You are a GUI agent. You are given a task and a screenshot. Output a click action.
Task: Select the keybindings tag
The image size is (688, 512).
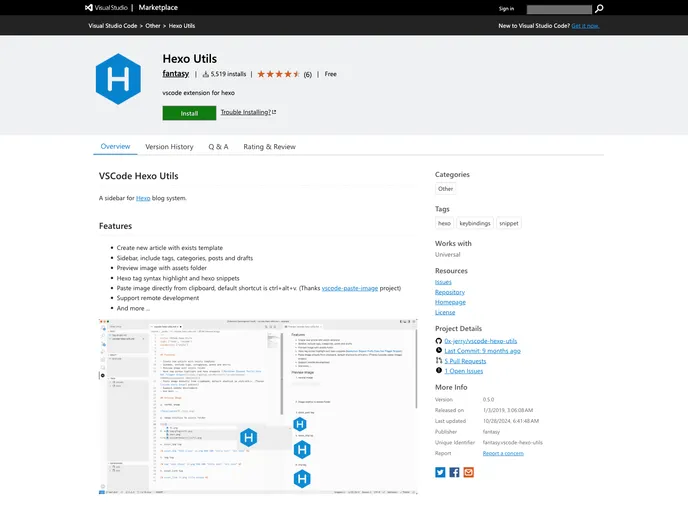pos(475,223)
